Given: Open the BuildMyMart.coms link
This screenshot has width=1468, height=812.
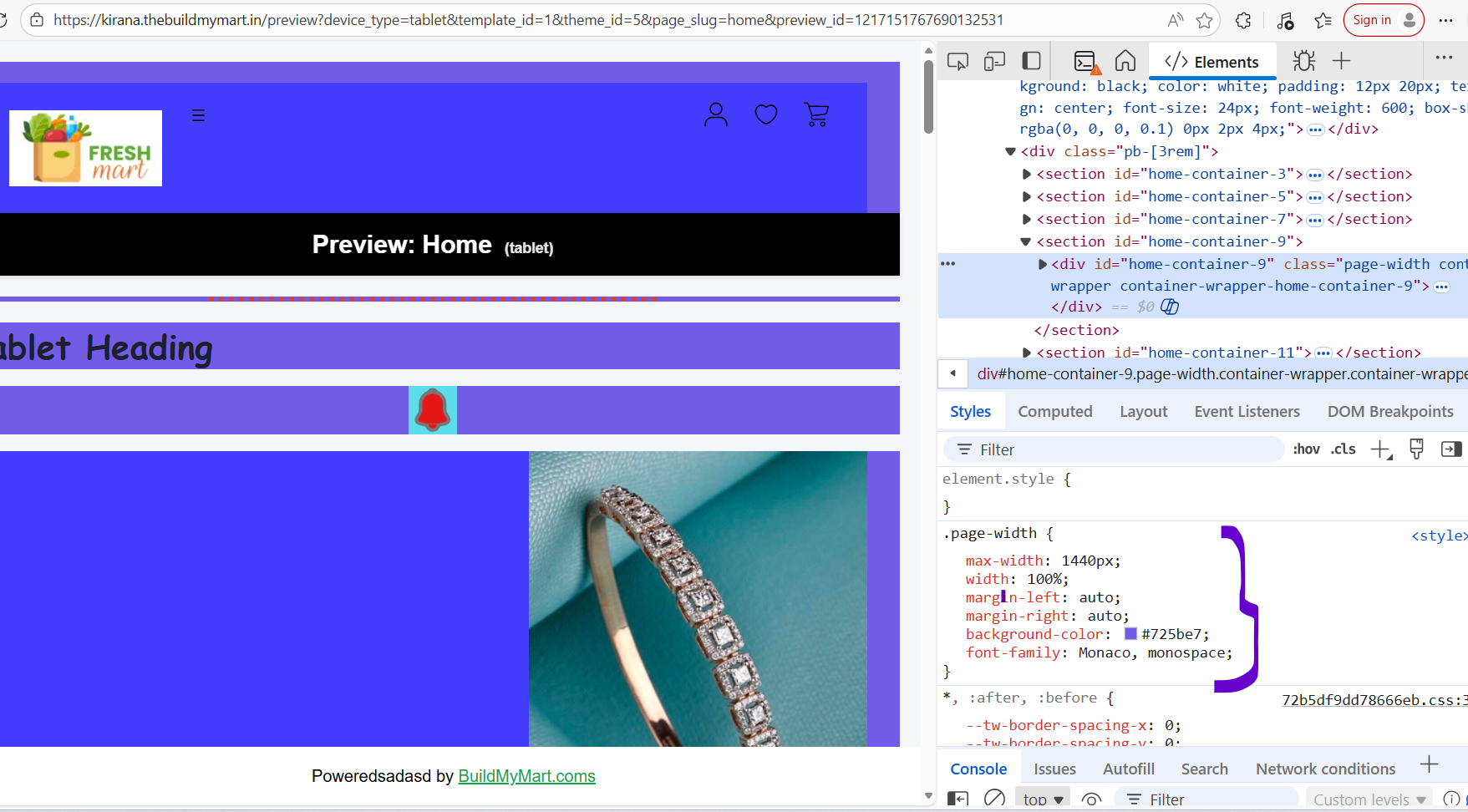Looking at the screenshot, I should (526, 776).
